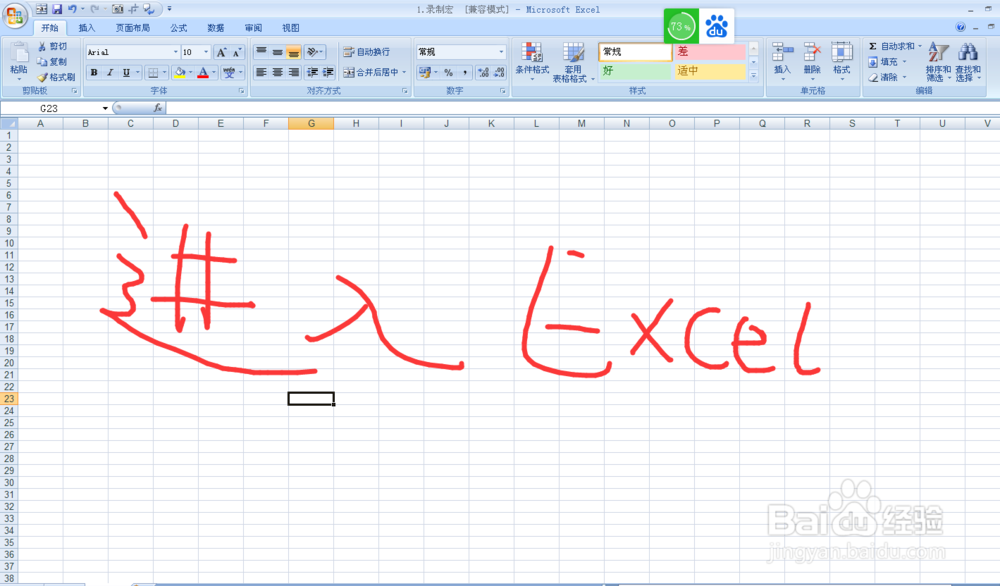Apply comma style number format
This screenshot has height=586, width=1000.
tap(465, 72)
